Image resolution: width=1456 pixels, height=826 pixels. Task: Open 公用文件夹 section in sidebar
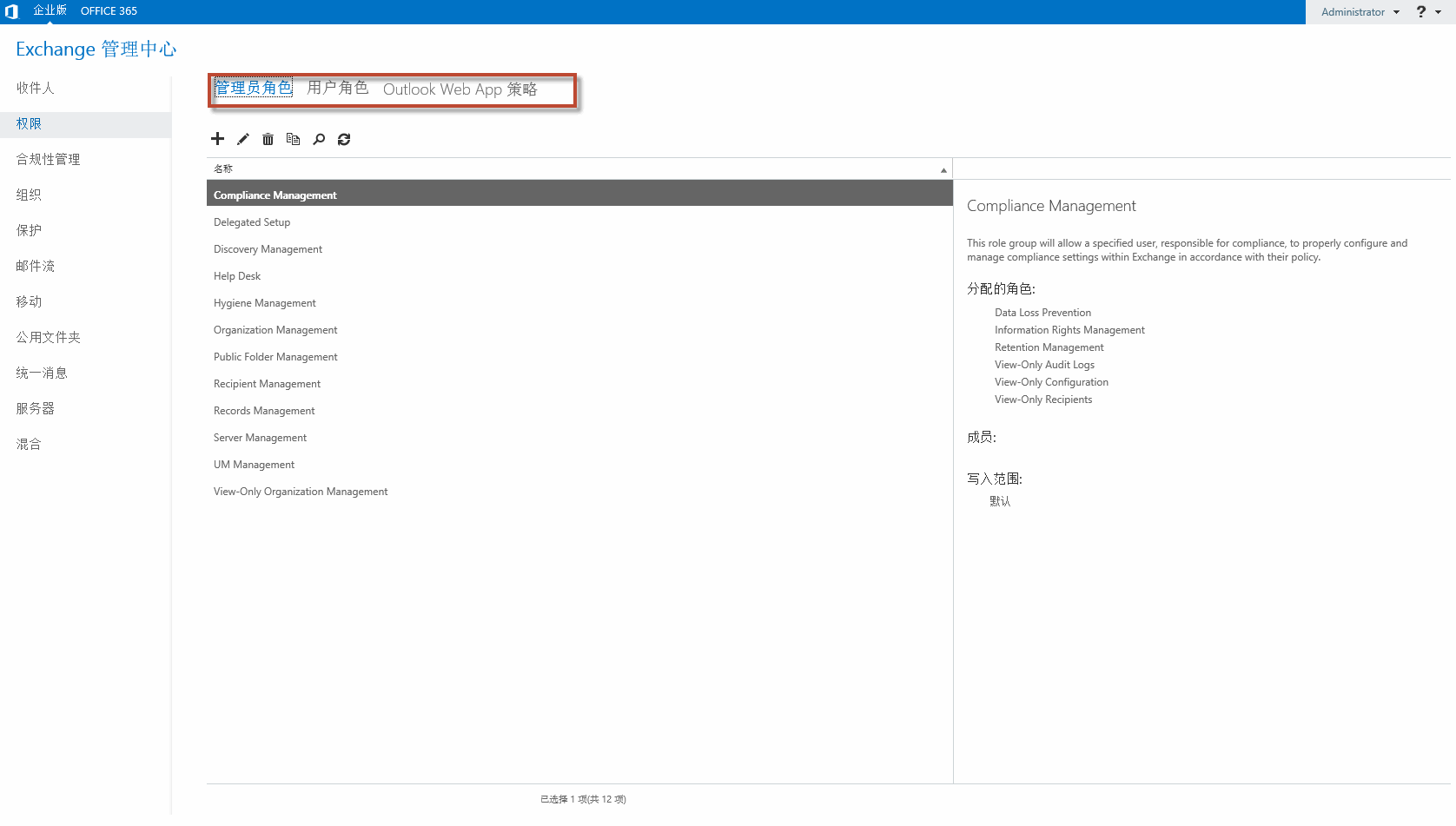click(48, 337)
